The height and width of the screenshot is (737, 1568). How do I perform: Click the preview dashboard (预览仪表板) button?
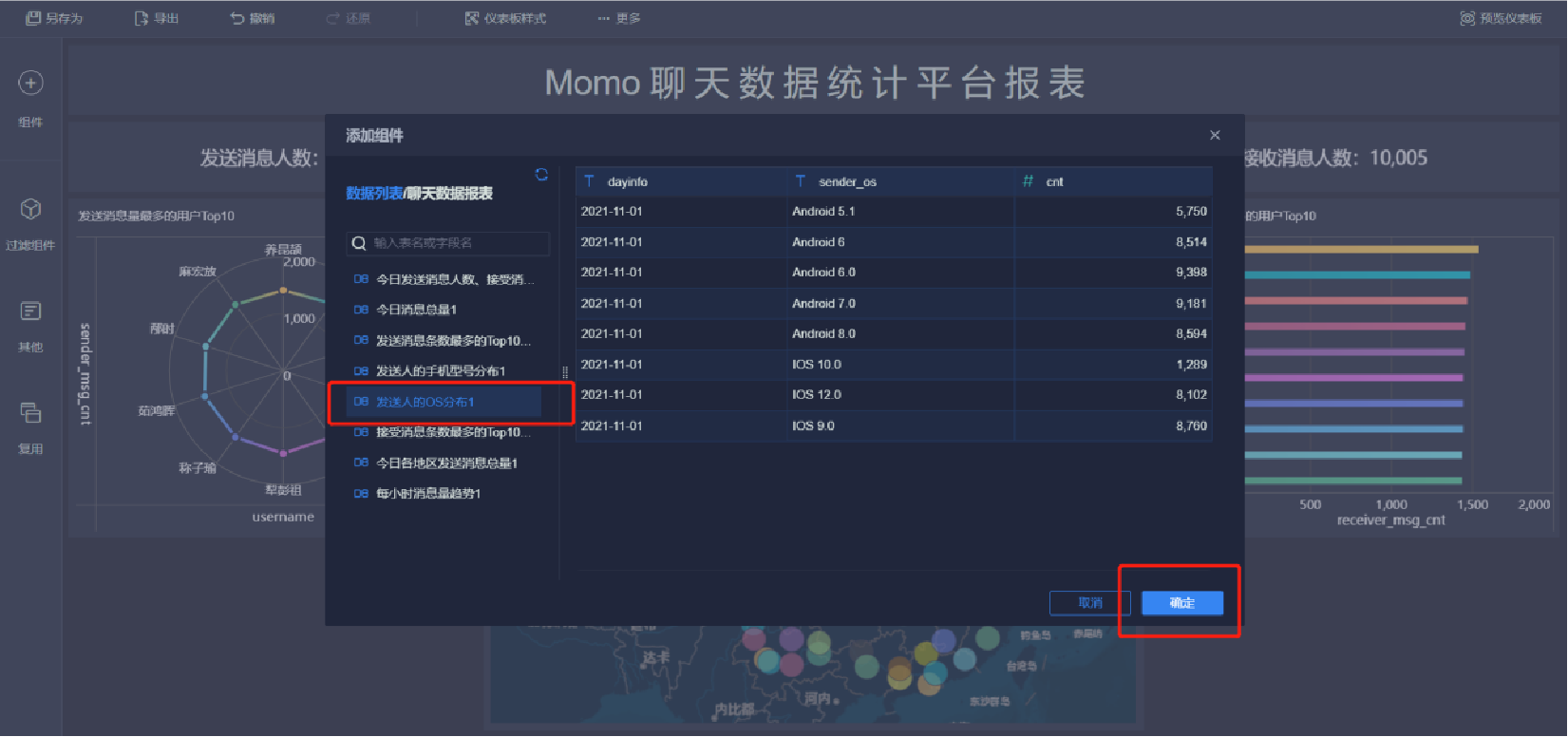click(x=1502, y=18)
